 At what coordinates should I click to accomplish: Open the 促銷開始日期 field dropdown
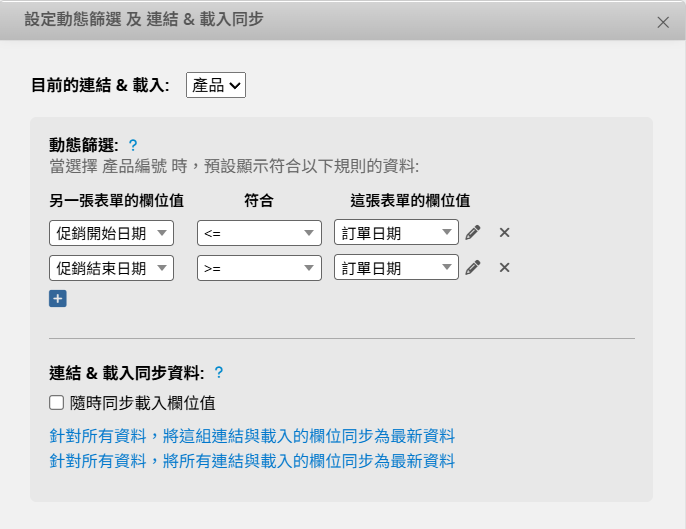(111, 233)
